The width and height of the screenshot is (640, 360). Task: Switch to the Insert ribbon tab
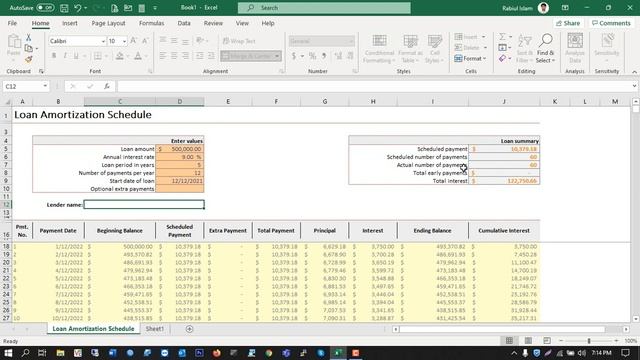[70, 23]
